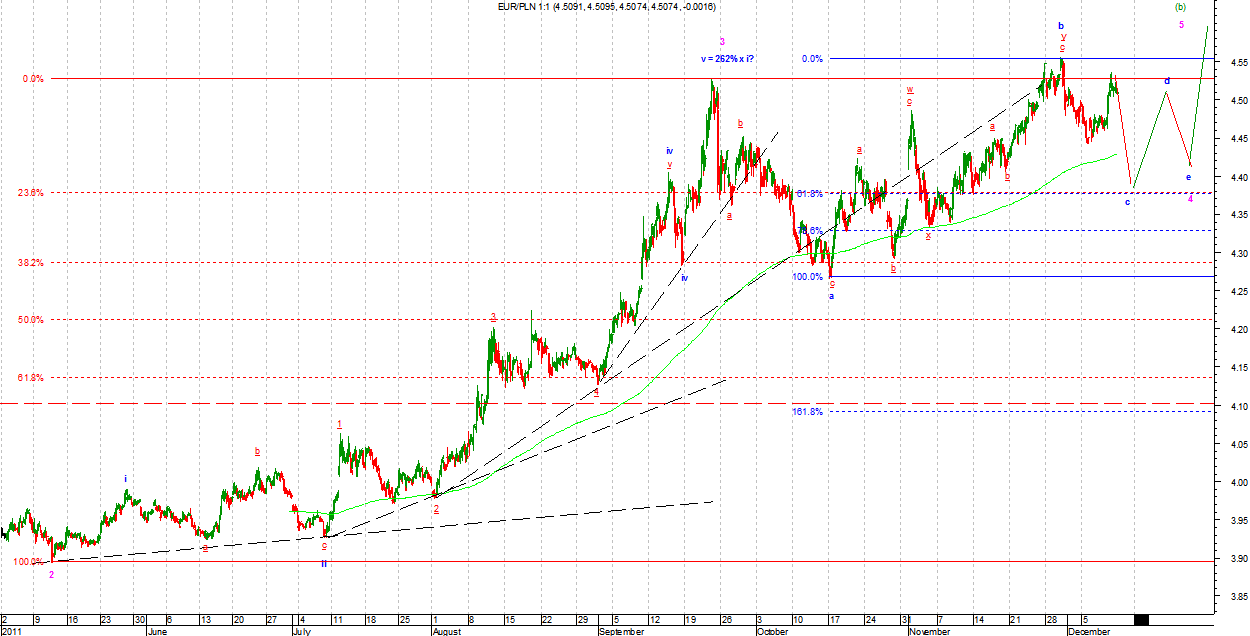Select the green (b) wave label
Image resolution: width=1250 pixels, height=636 pixels.
(1180, 7)
